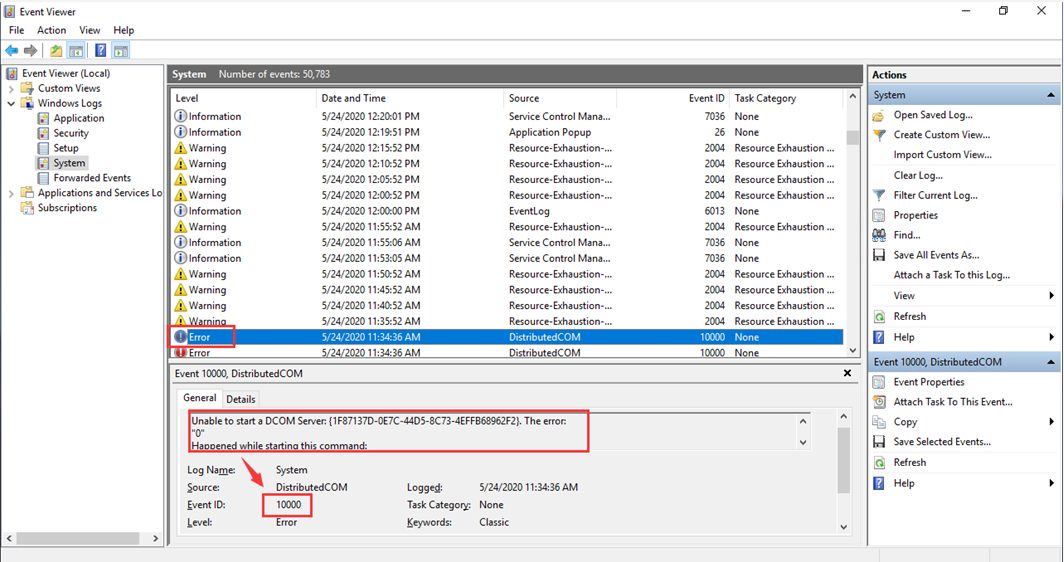Click the Open Saved Log folder icon
Viewport: 1064px width, 562px height.
tap(879, 115)
